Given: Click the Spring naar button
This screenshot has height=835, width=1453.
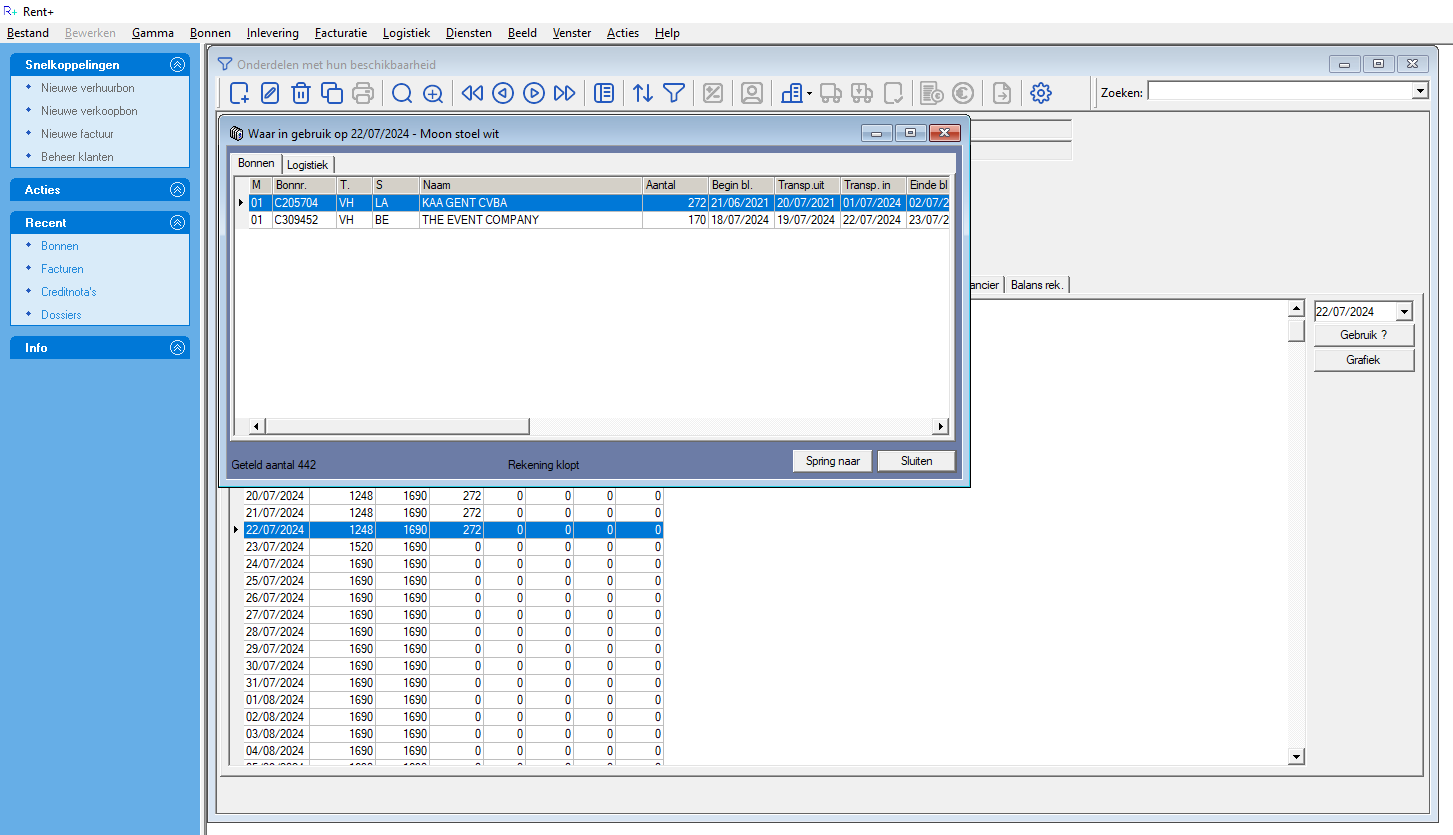Looking at the screenshot, I should point(832,461).
